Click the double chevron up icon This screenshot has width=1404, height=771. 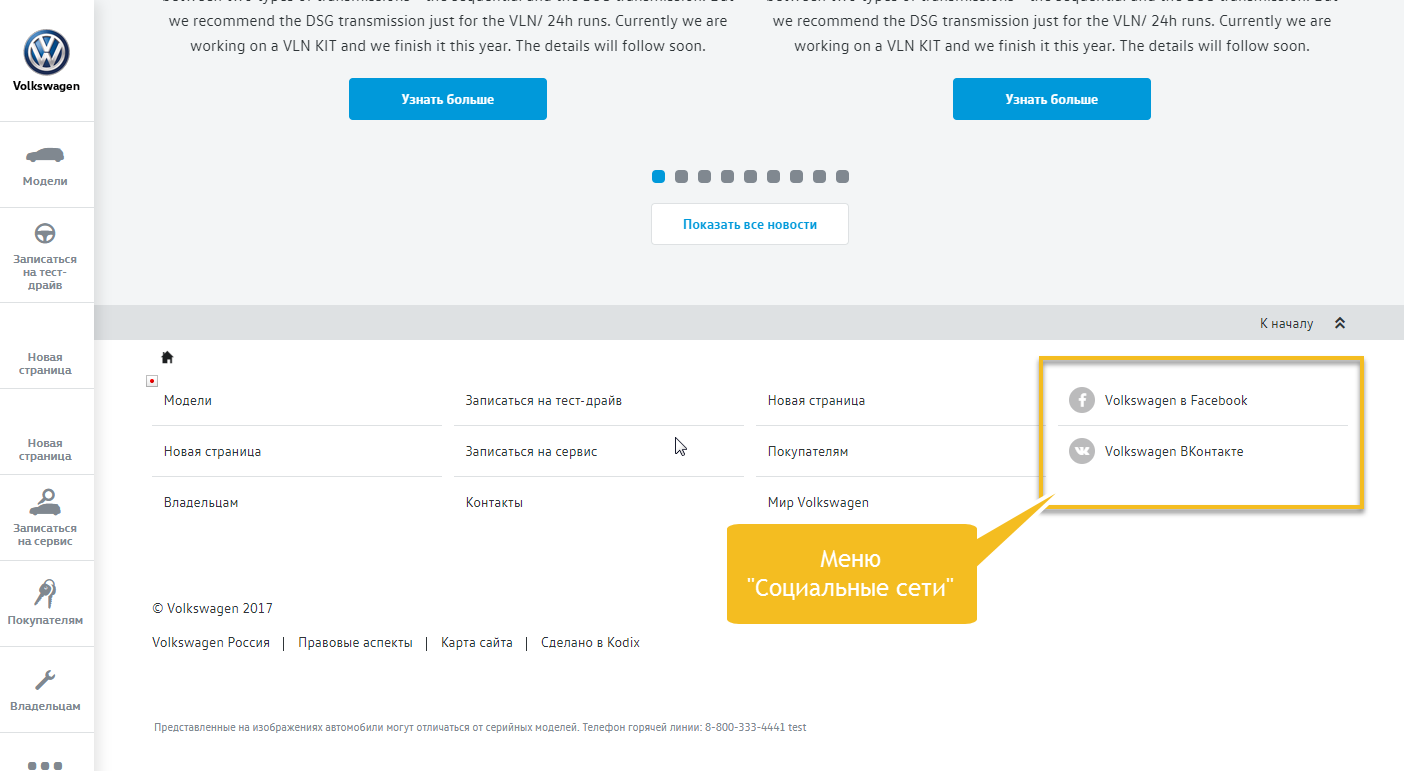(1340, 323)
